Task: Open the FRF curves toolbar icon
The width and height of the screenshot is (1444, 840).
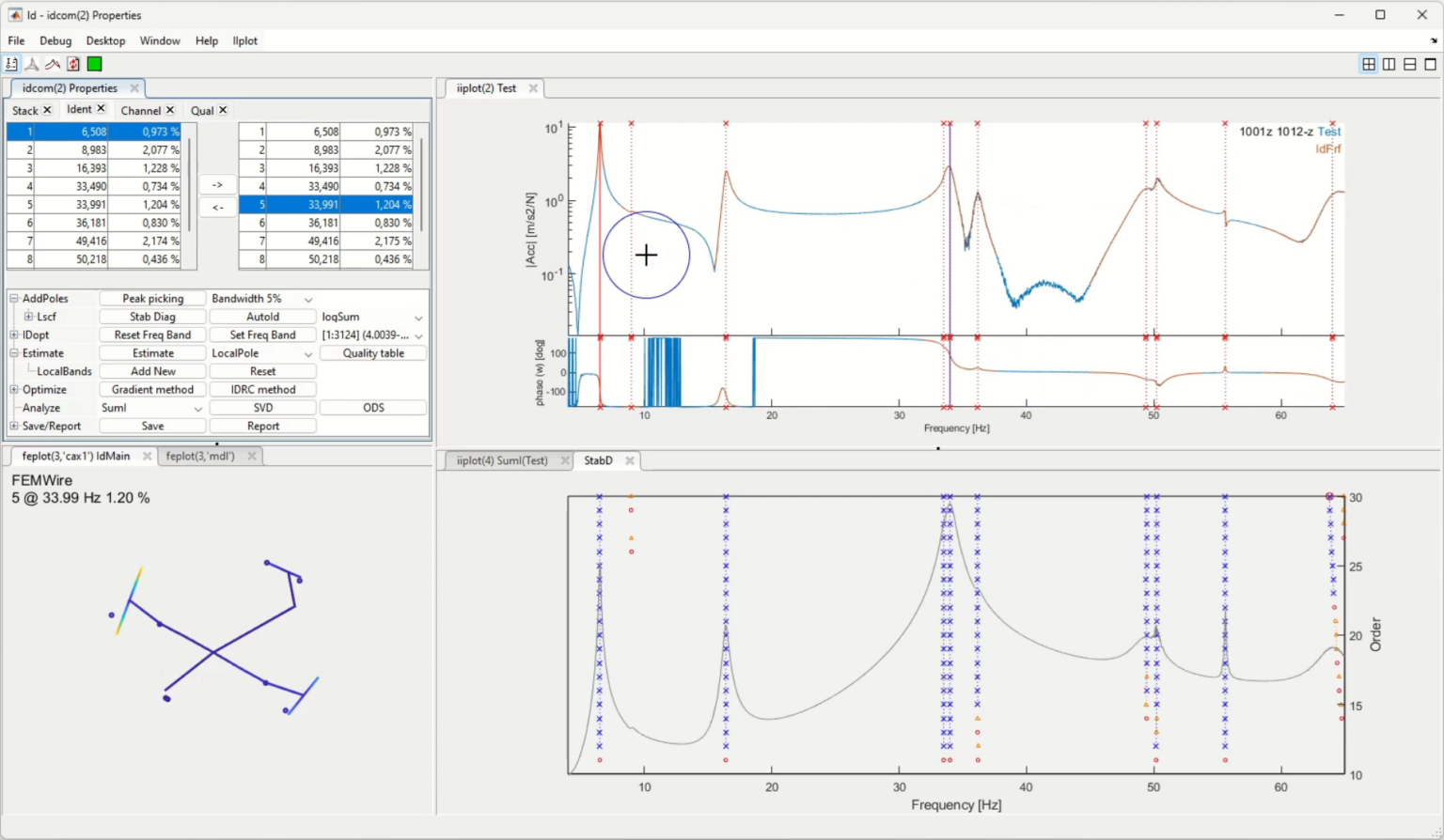Action: 53,63
